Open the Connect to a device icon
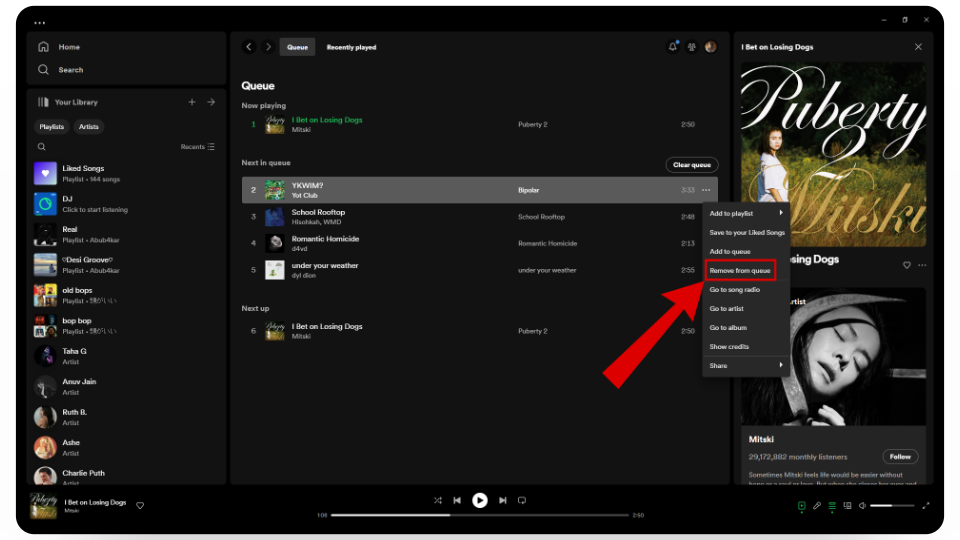The image size is (960, 540). click(847, 506)
